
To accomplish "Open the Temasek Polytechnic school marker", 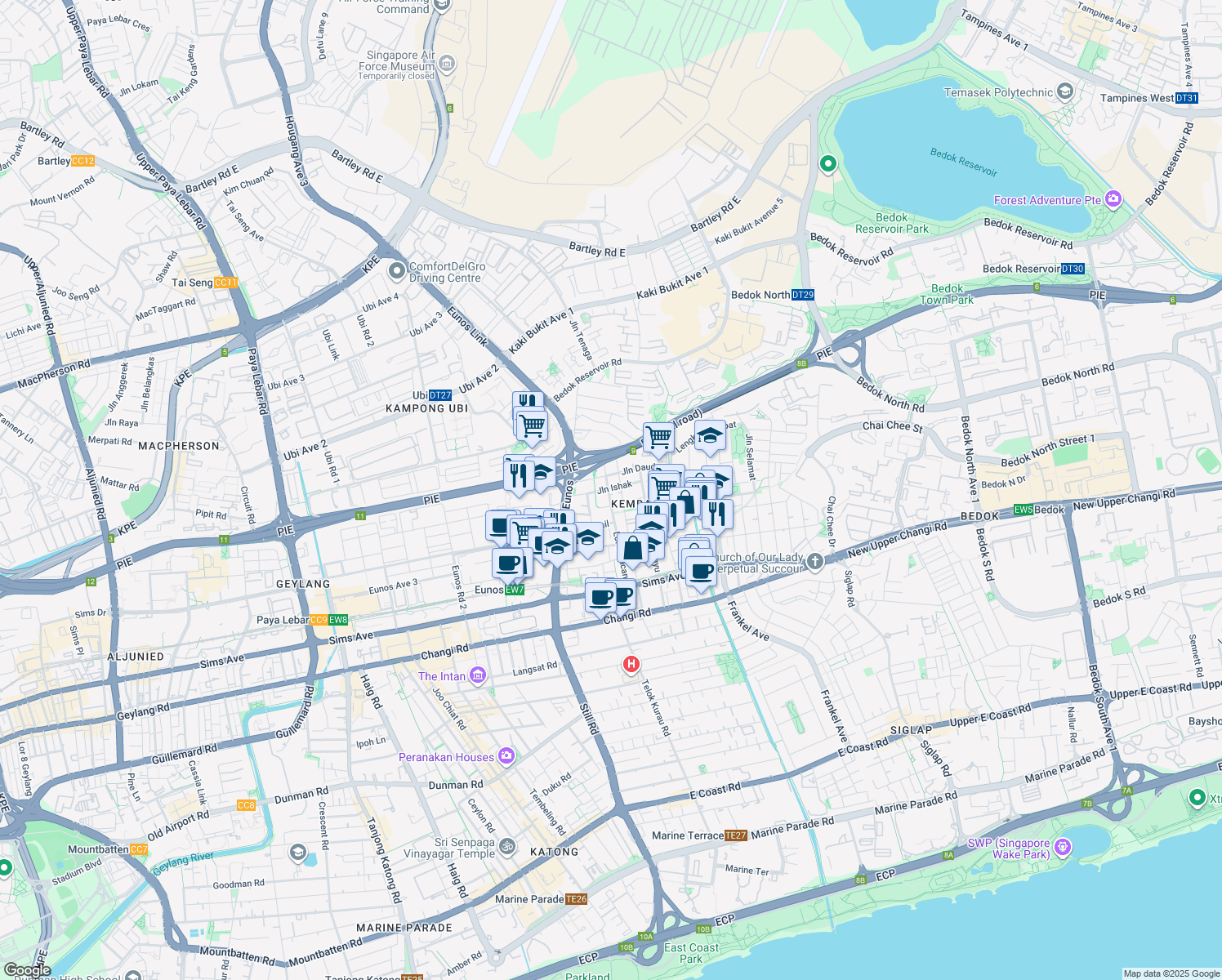I will (x=1064, y=91).
